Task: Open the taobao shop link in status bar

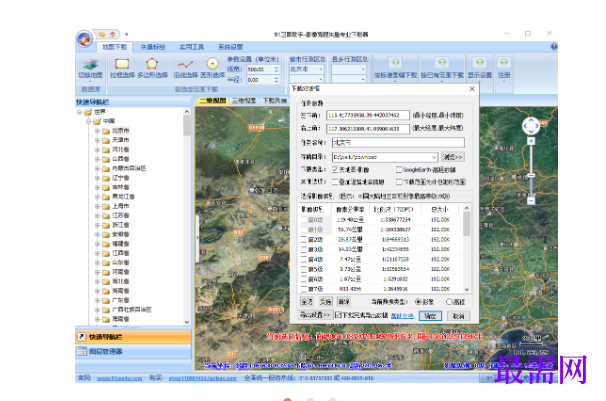Action: tap(203, 378)
